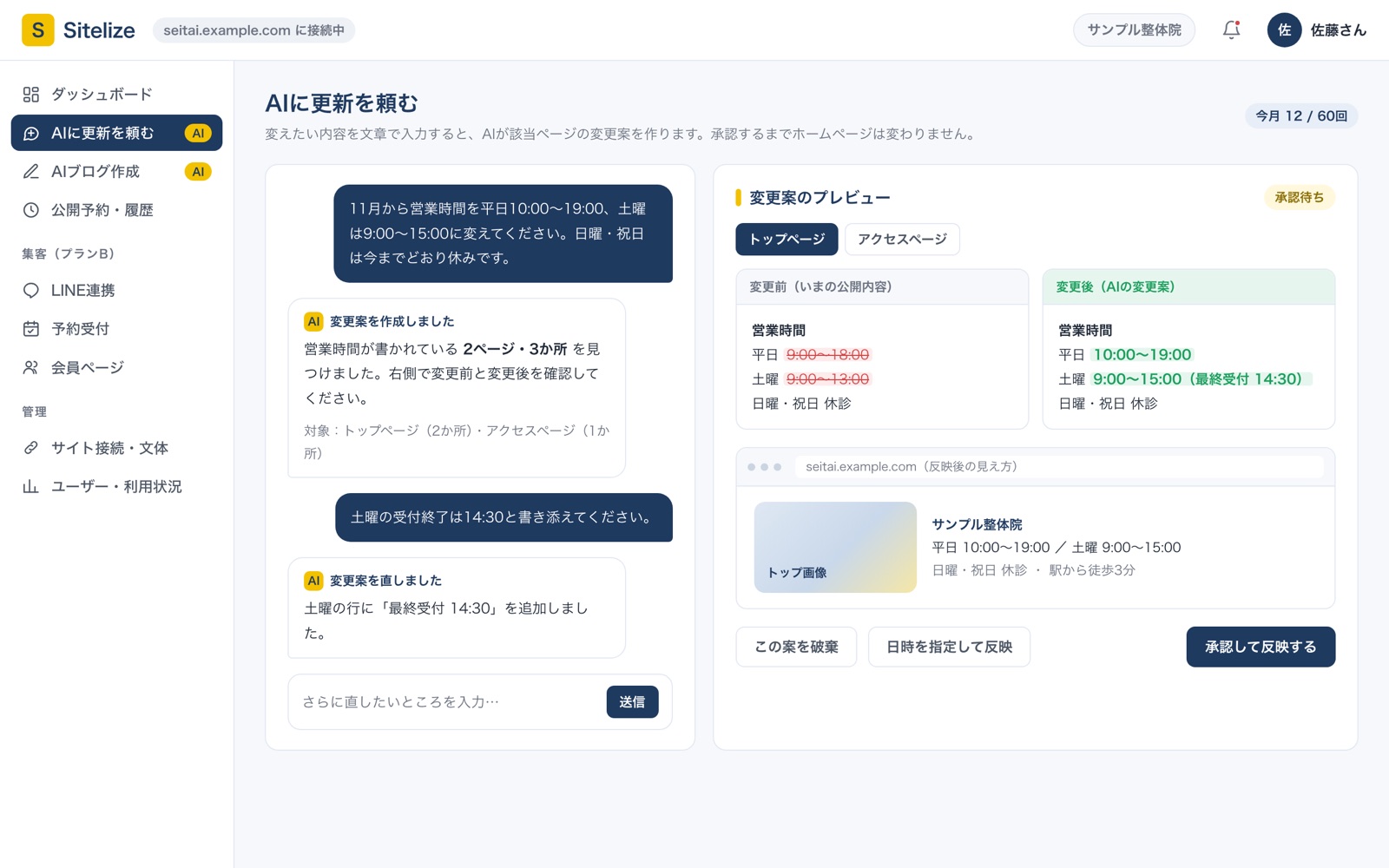Click the 承認待ち status badge

(1299, 198)
